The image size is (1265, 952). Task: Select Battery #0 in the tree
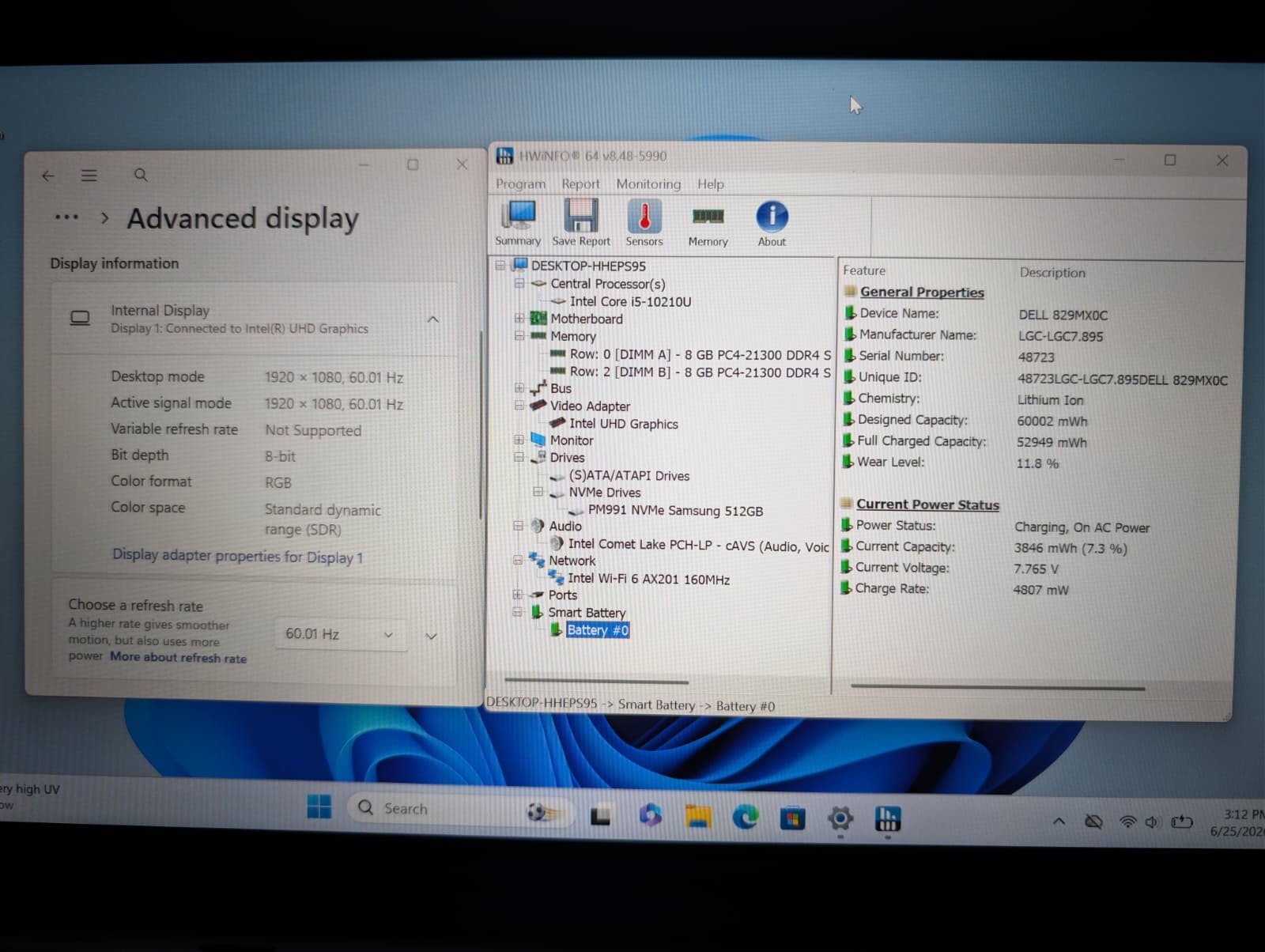pyautogui.click(x=598, y=630)
